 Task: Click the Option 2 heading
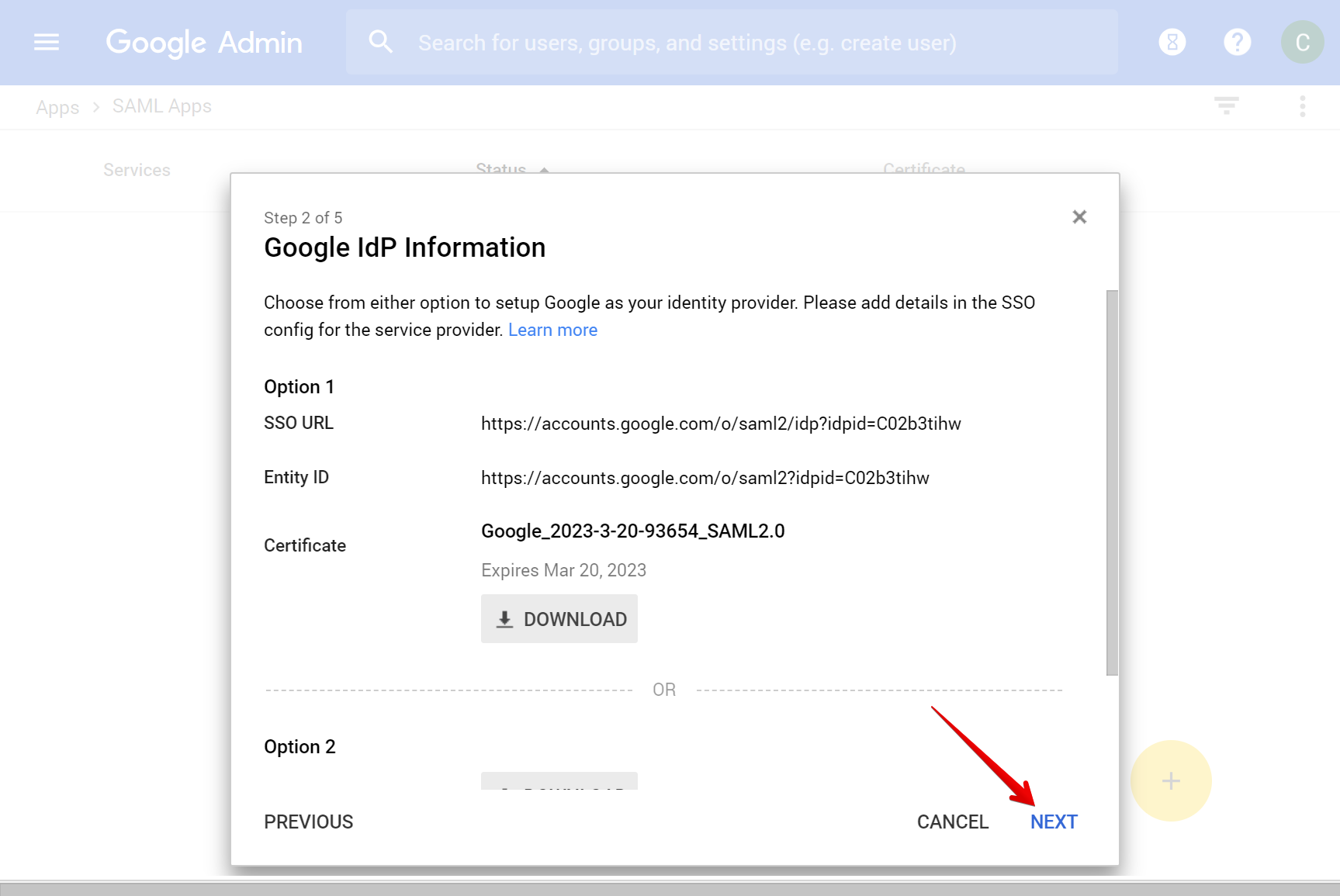[x=300, y=747]
